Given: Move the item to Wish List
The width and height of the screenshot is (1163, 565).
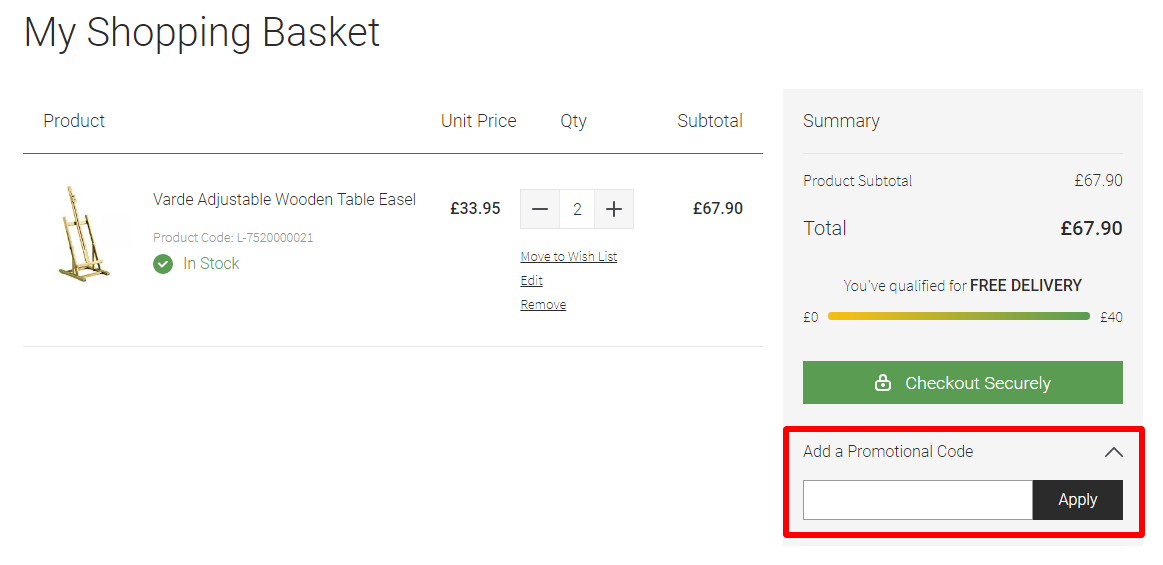Looking at the screenshot, I should click(569, 257).
